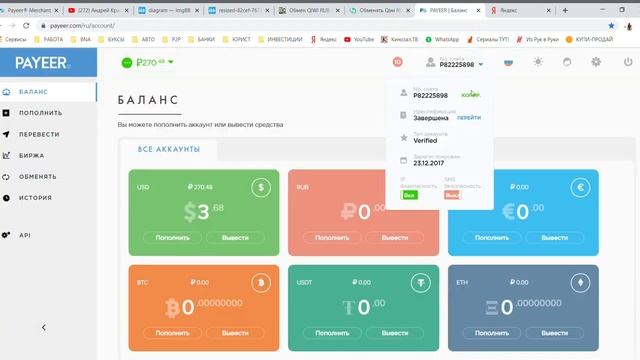Click the tether icon on USDT card
The height and width of the screenshot is (360, 640).
point(420,283)
